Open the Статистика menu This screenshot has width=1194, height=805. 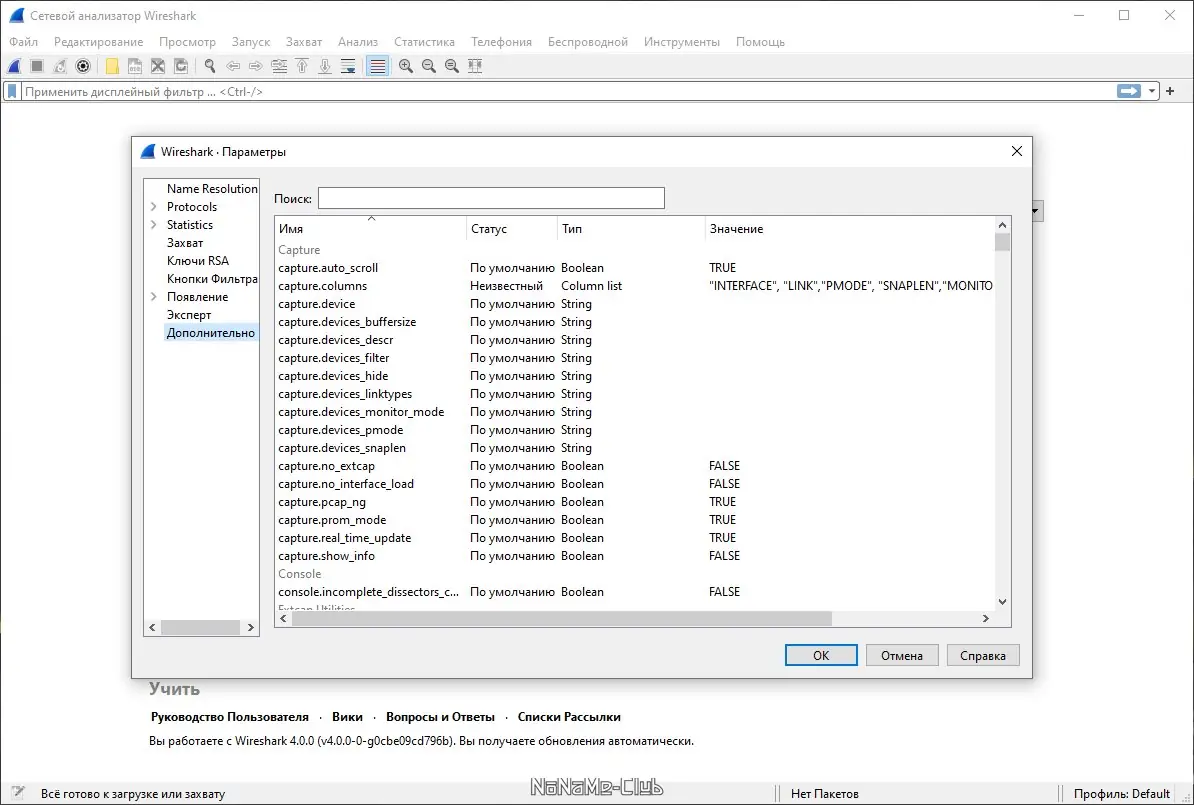coord(424,42)
